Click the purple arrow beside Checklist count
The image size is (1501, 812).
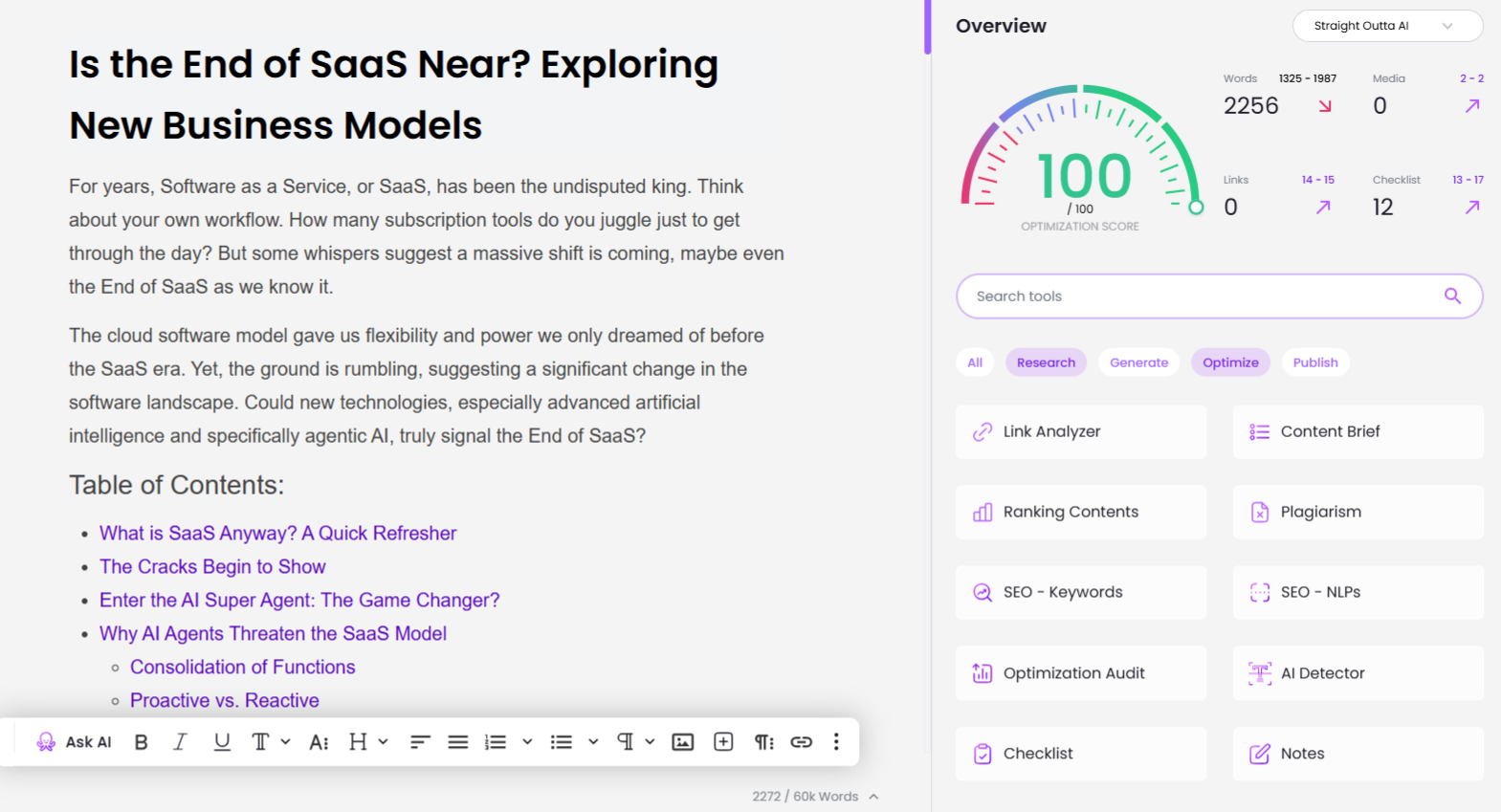click(x=1472, y=208)
